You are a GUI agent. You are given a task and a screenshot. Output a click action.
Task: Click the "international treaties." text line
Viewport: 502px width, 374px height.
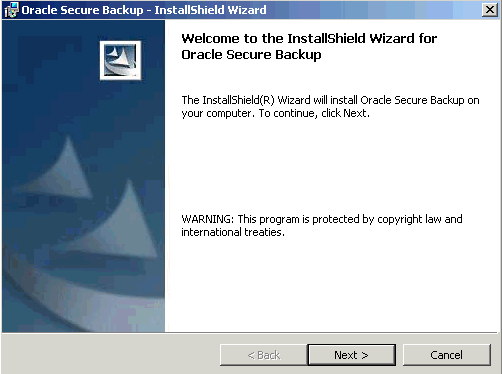(x=233, y=232)
